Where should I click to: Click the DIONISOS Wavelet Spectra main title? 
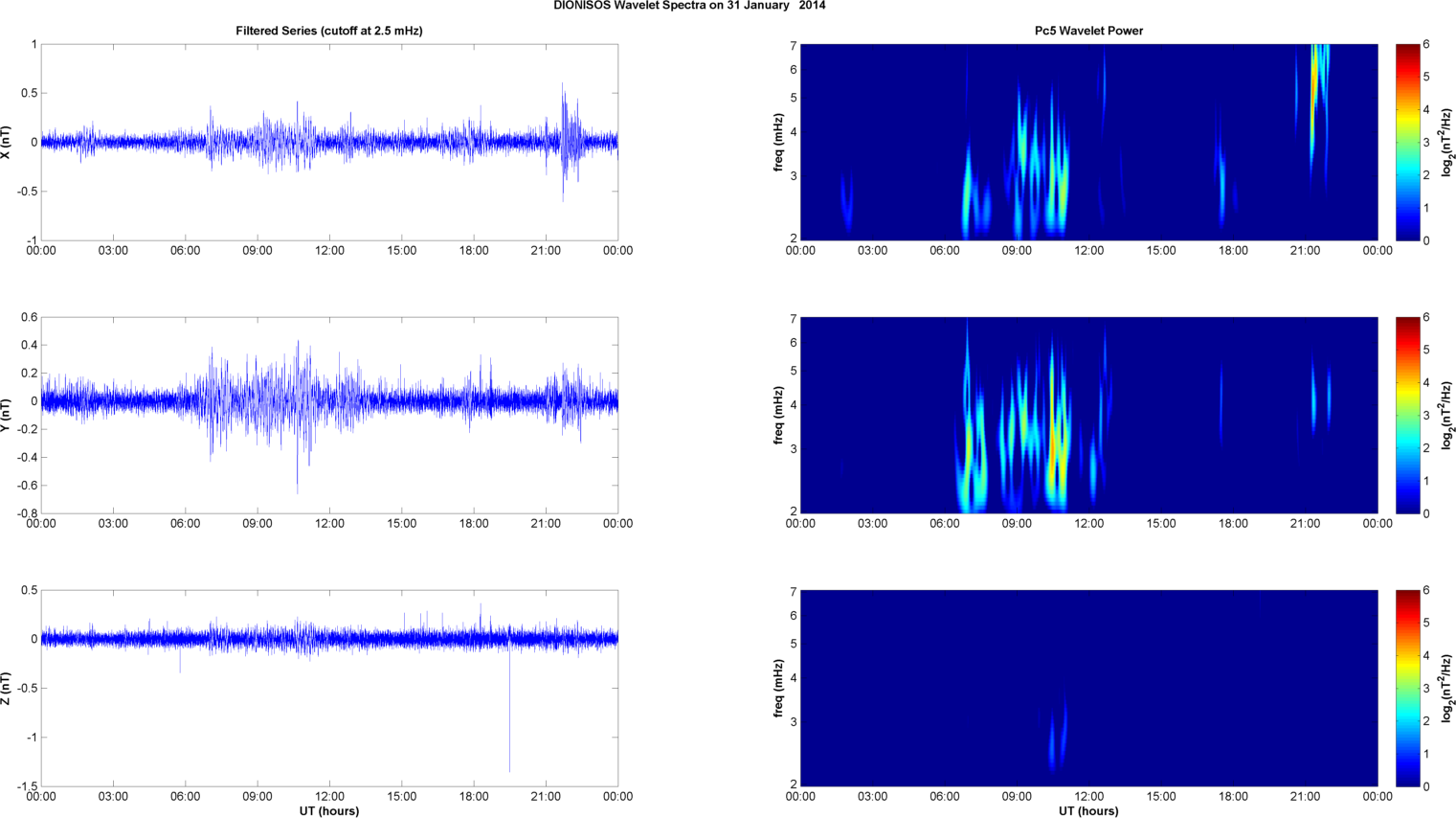pos(689,6)
